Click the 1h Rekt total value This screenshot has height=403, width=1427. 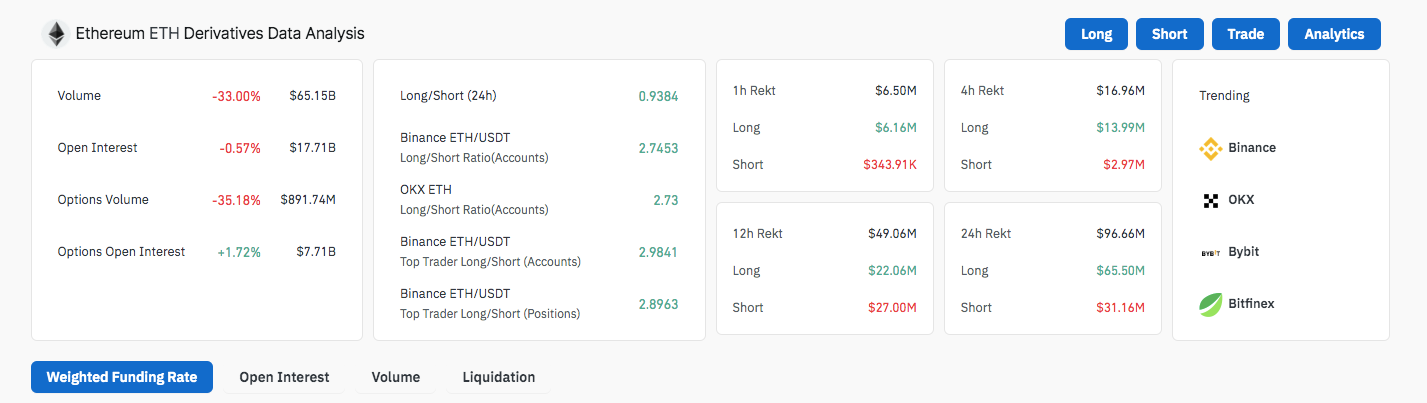click(x=895, y=91)
